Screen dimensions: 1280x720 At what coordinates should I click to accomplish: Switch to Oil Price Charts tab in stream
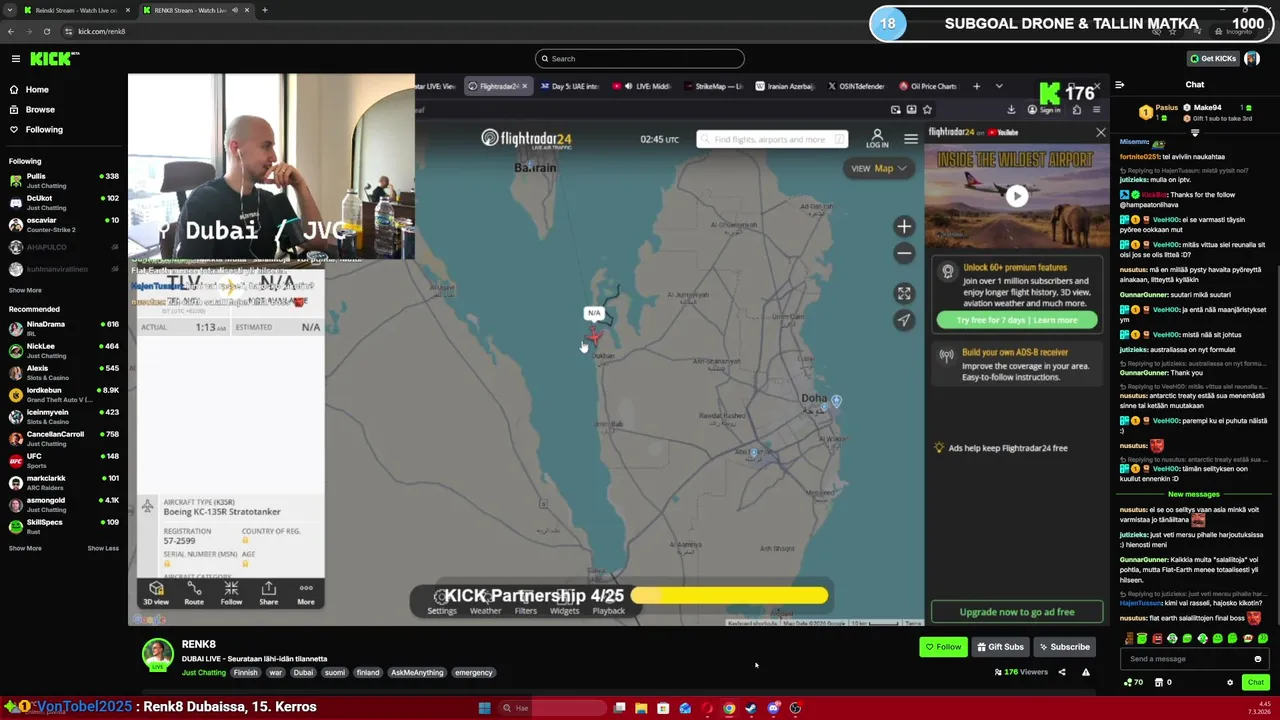927,86
